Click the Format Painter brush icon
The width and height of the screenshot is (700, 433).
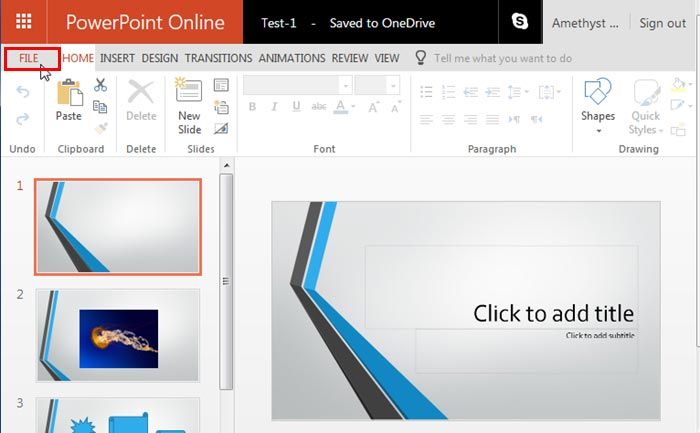tap(101, 129)
